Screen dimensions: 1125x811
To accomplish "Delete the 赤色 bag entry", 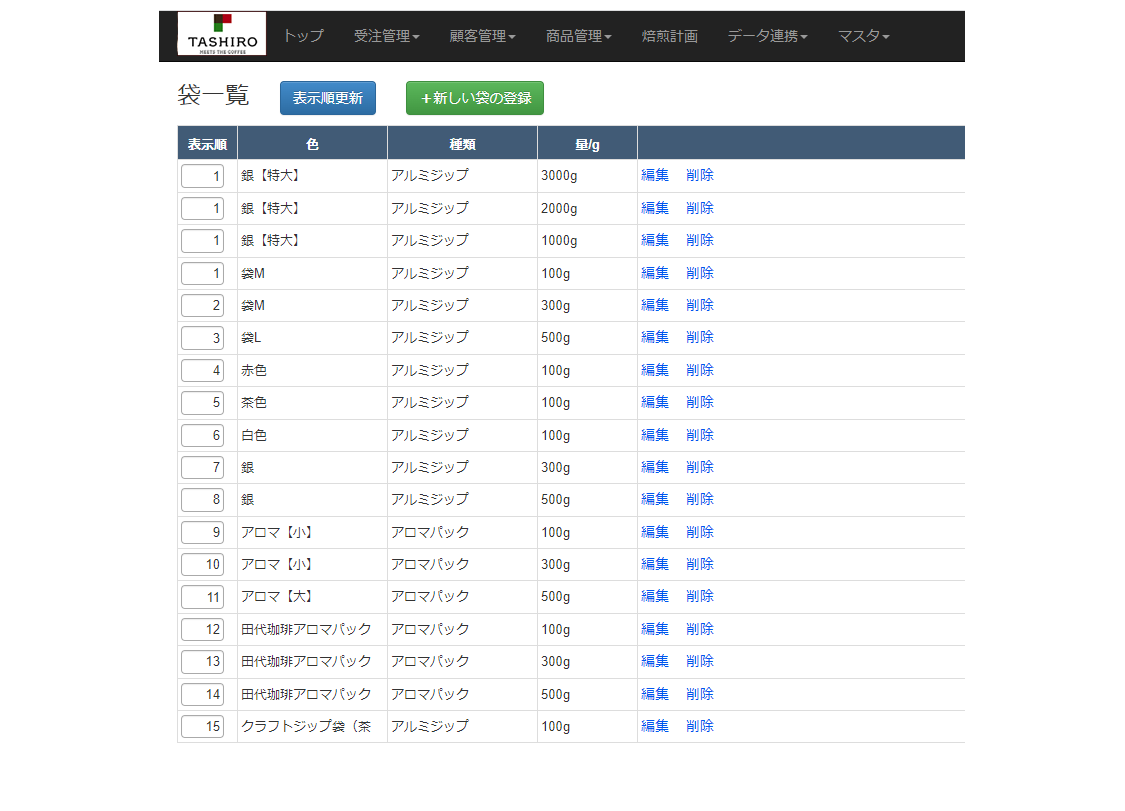I will pyautogui.click(x=699, y=370).
